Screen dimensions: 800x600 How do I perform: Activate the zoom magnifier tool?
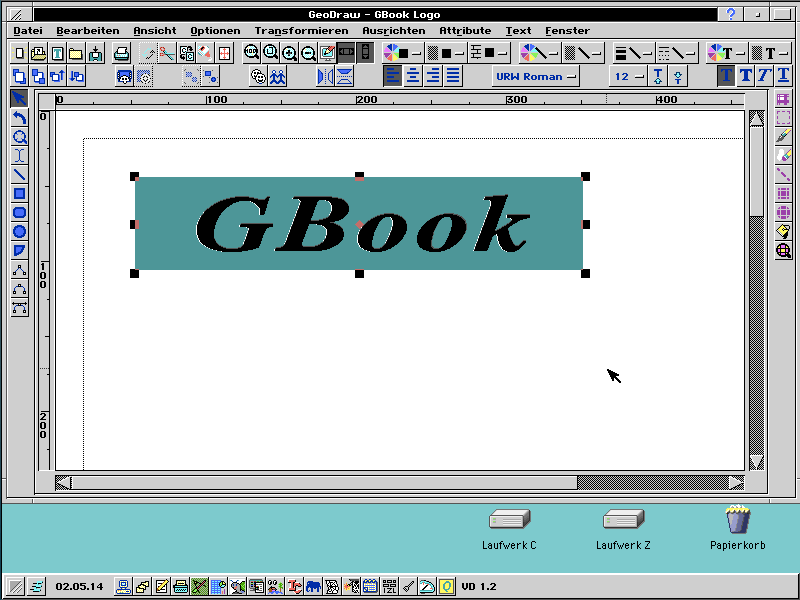(x=20, y=136)
